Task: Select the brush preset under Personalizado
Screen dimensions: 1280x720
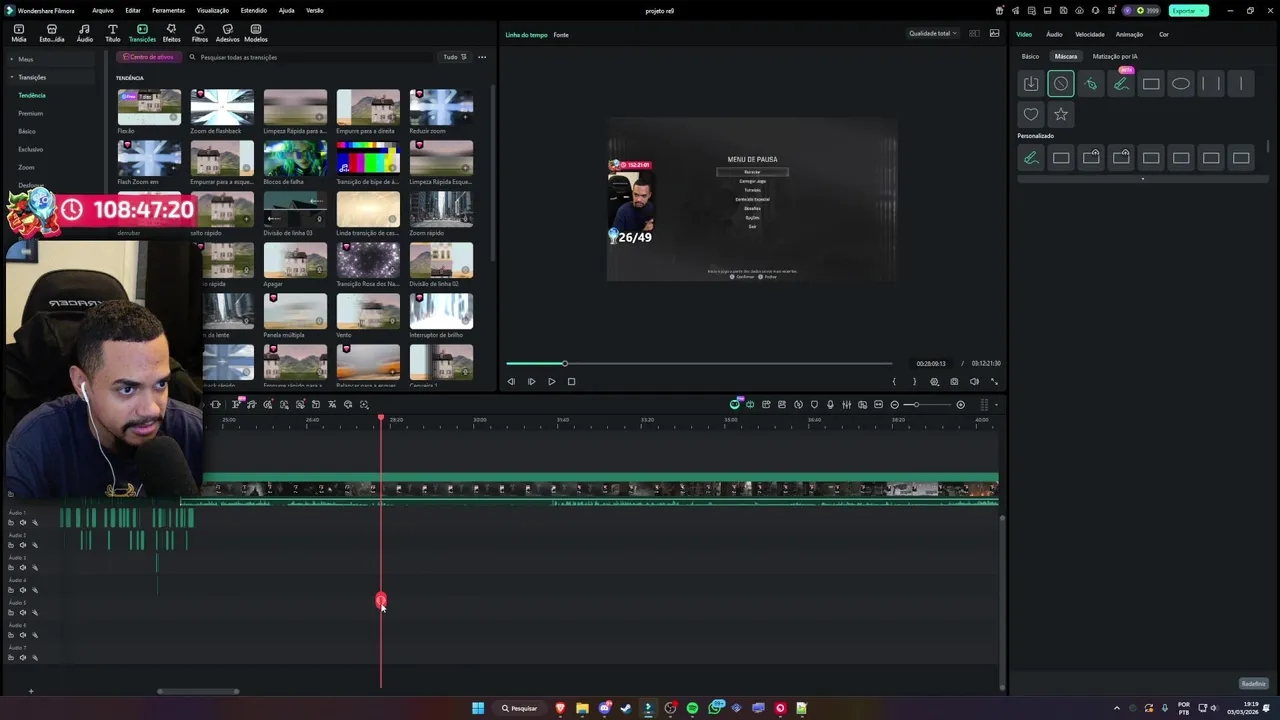Action: click(1031, 158)
